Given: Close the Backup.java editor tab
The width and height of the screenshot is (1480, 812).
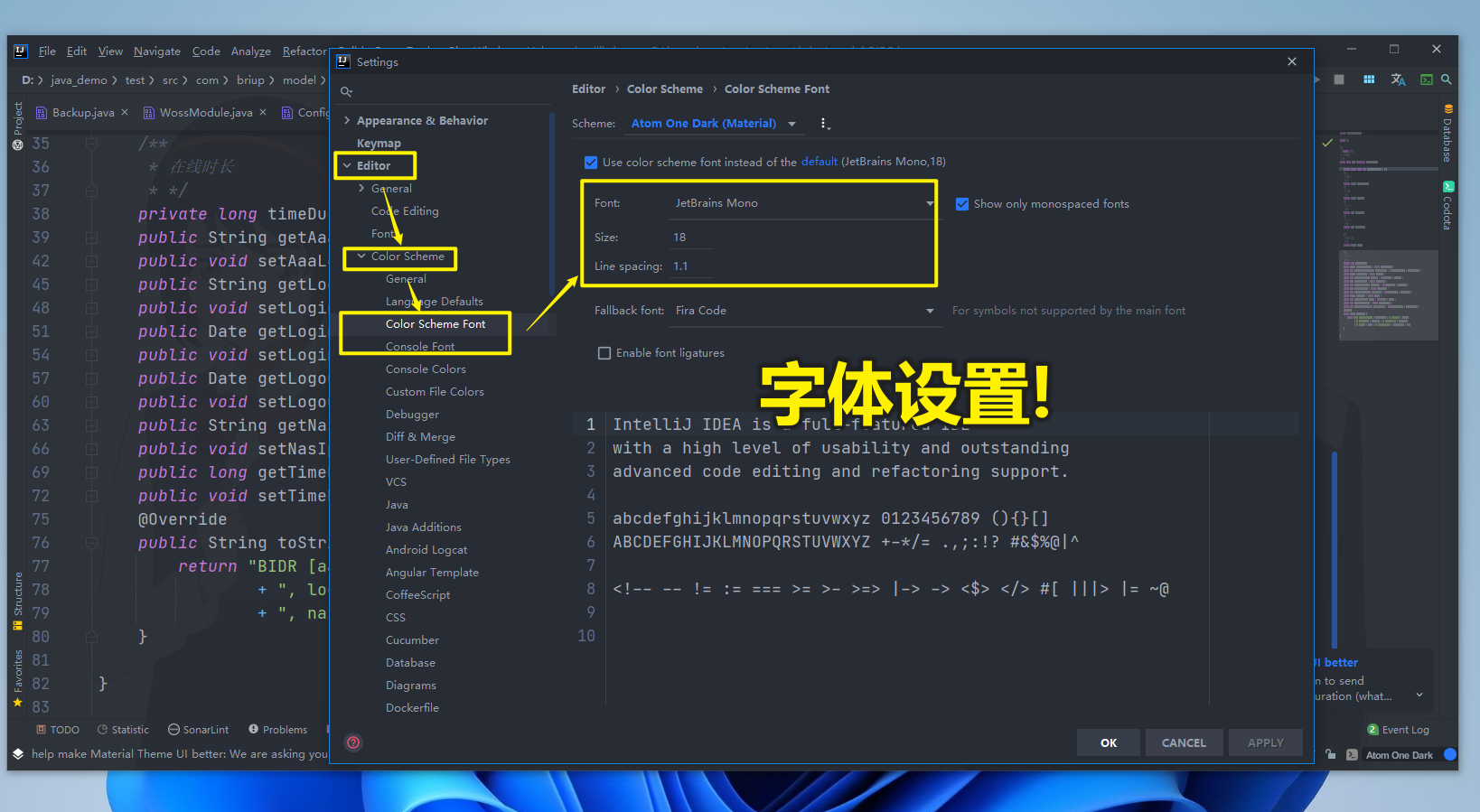Looking at the screenshot, I should tap(125, 112).
